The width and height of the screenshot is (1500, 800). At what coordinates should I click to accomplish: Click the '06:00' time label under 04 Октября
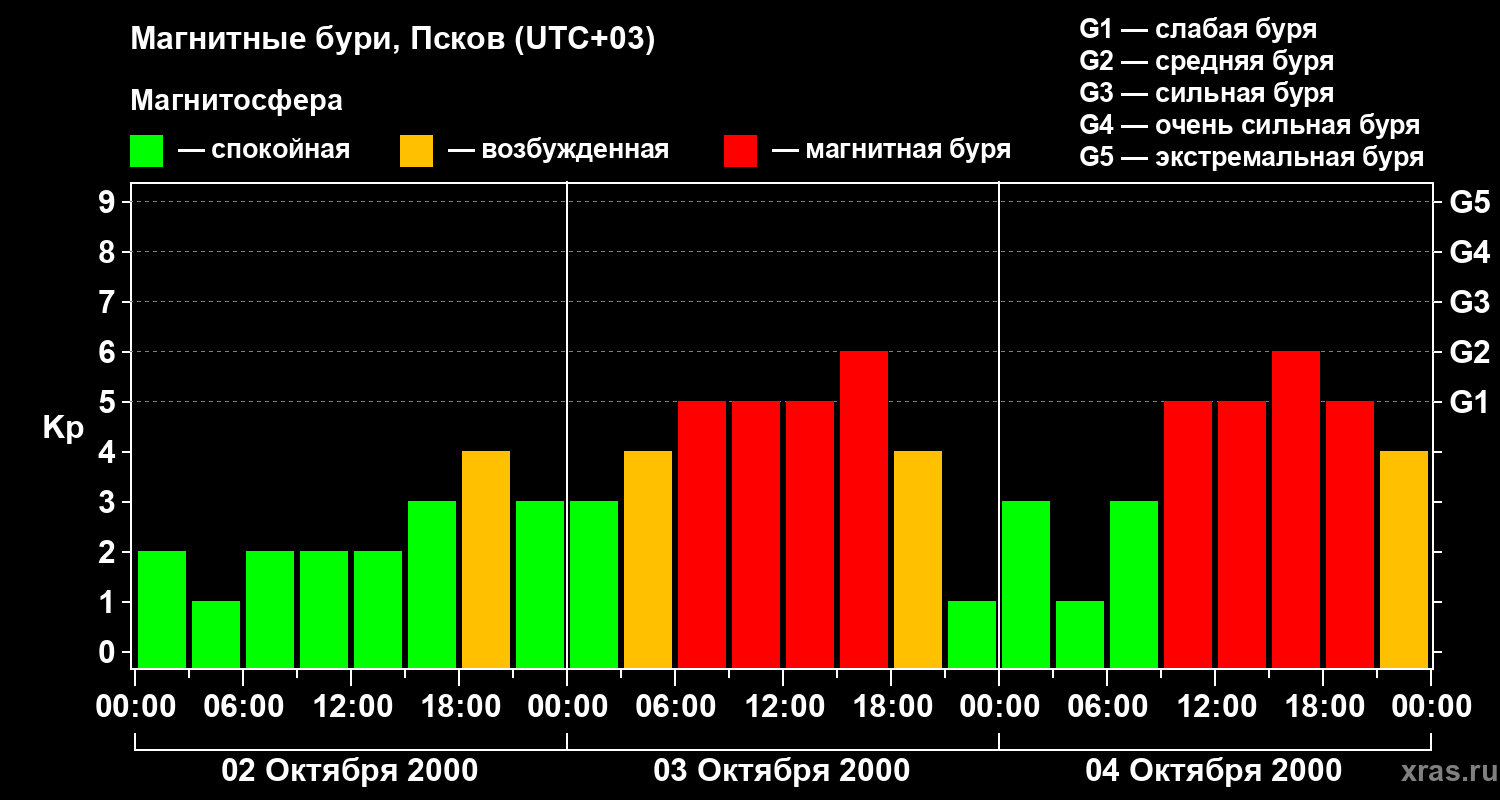(1107, 707)
